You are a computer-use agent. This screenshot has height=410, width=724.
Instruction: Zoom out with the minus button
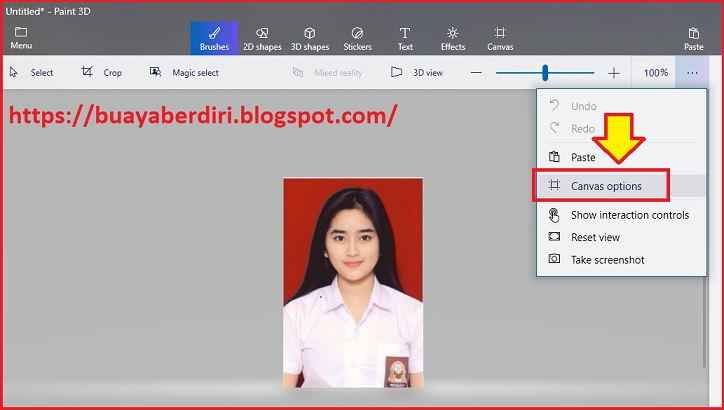(x=477, y=72)
